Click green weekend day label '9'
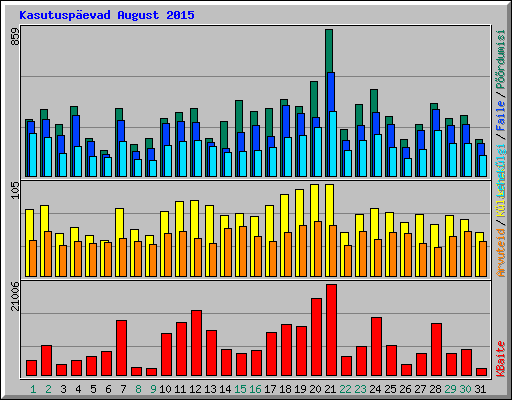Viewport: 512px width, 400px height. click(153, 389)
